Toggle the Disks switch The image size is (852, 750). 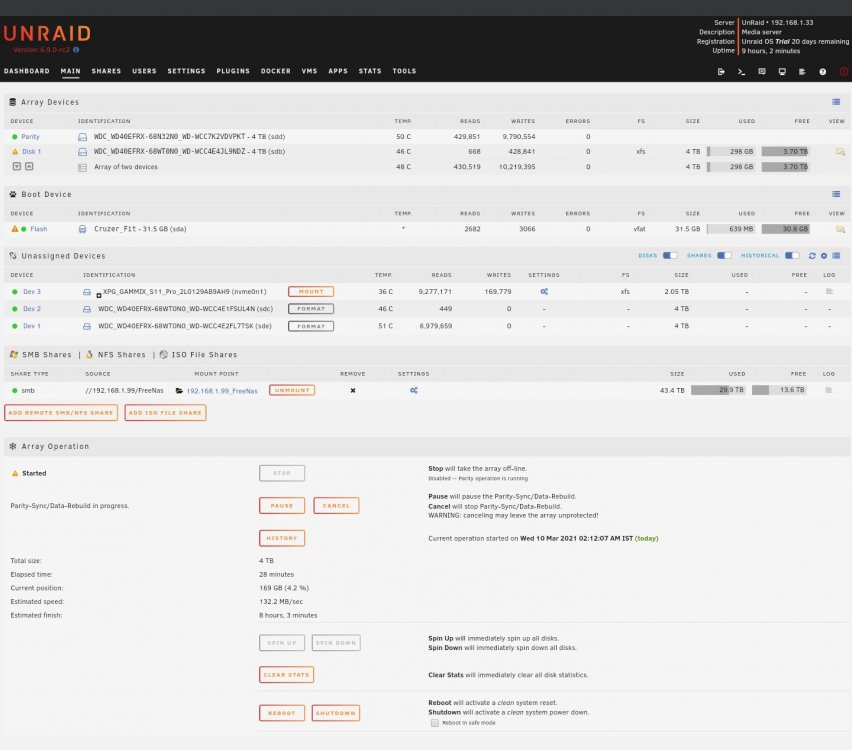click(670, 255)
